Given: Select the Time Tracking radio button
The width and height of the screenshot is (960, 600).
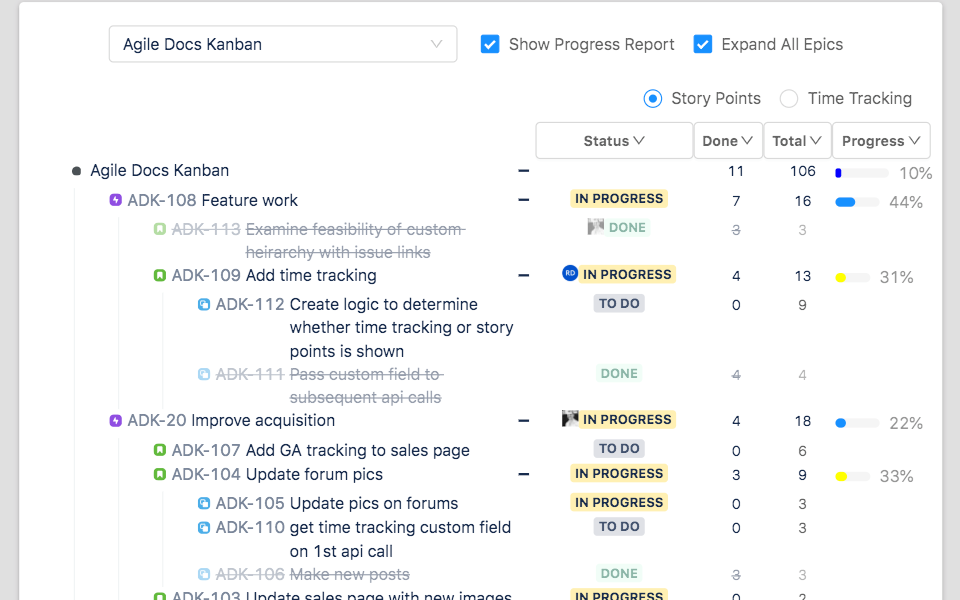Looking at the screenshot, I should tap(789, 99).
